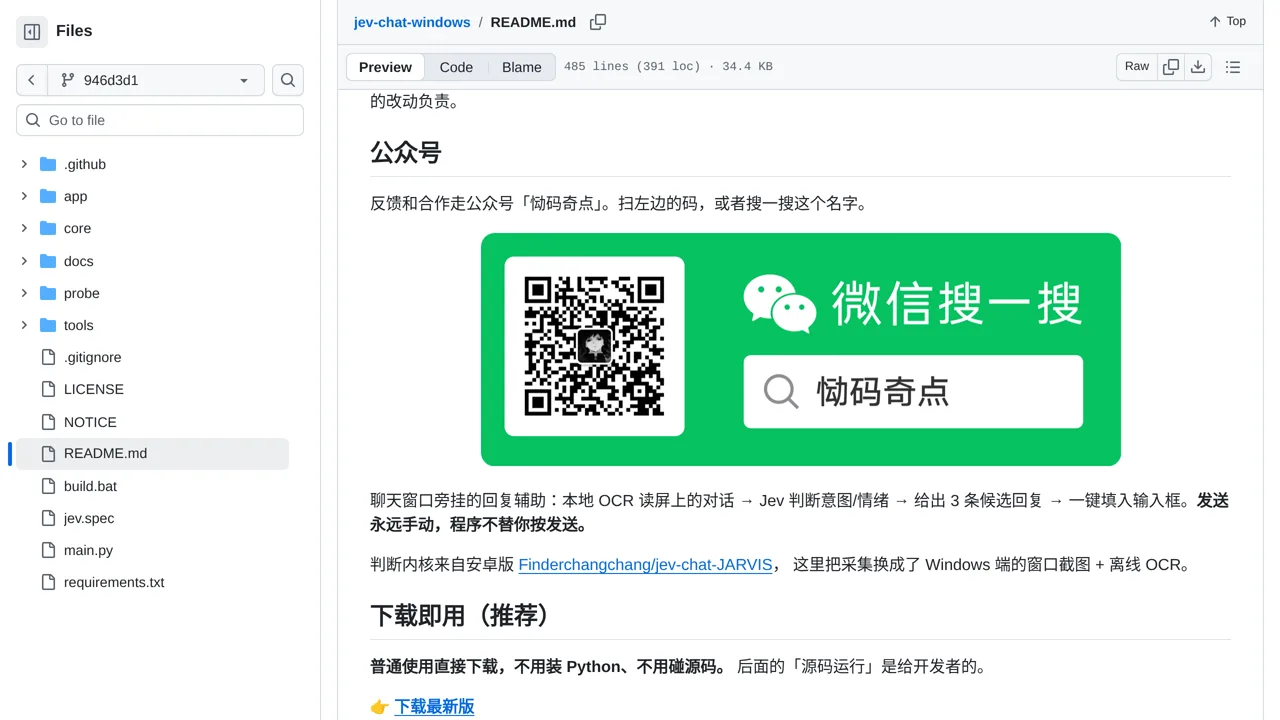Collapse the Files side panel icon

coord(32,32)
